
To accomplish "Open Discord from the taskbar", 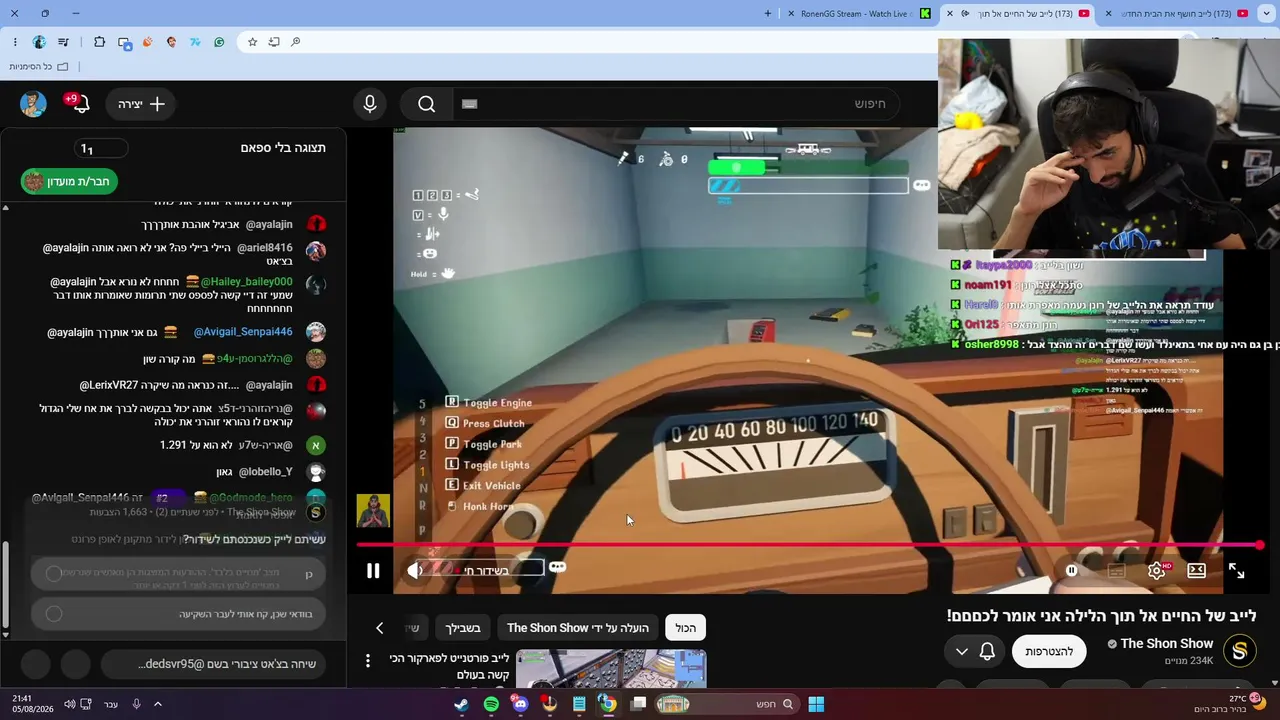I will pyautogui.click(x=520, y=704).
